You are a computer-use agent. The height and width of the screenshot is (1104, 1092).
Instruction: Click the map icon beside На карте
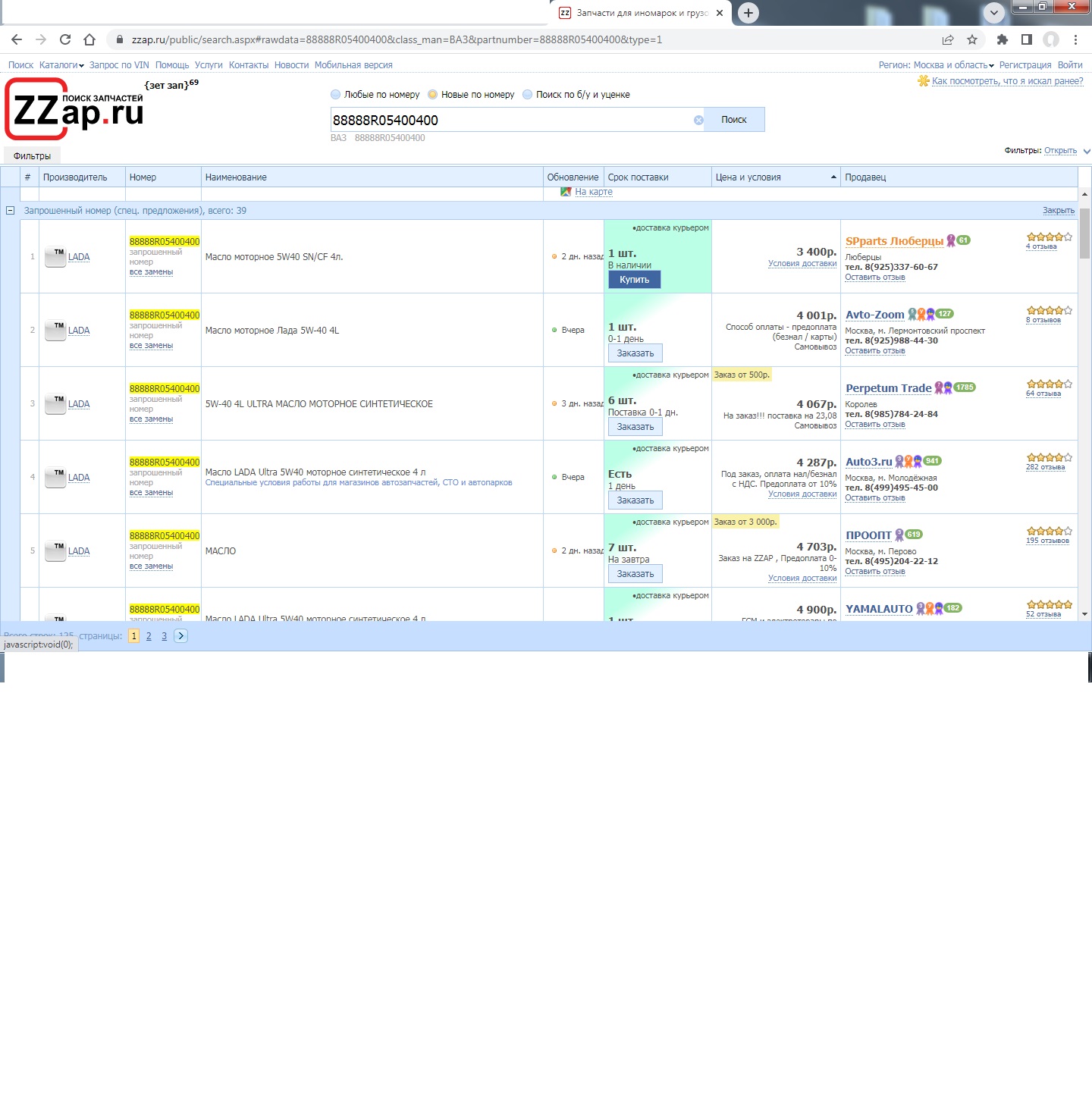click(x=566, y=192)
